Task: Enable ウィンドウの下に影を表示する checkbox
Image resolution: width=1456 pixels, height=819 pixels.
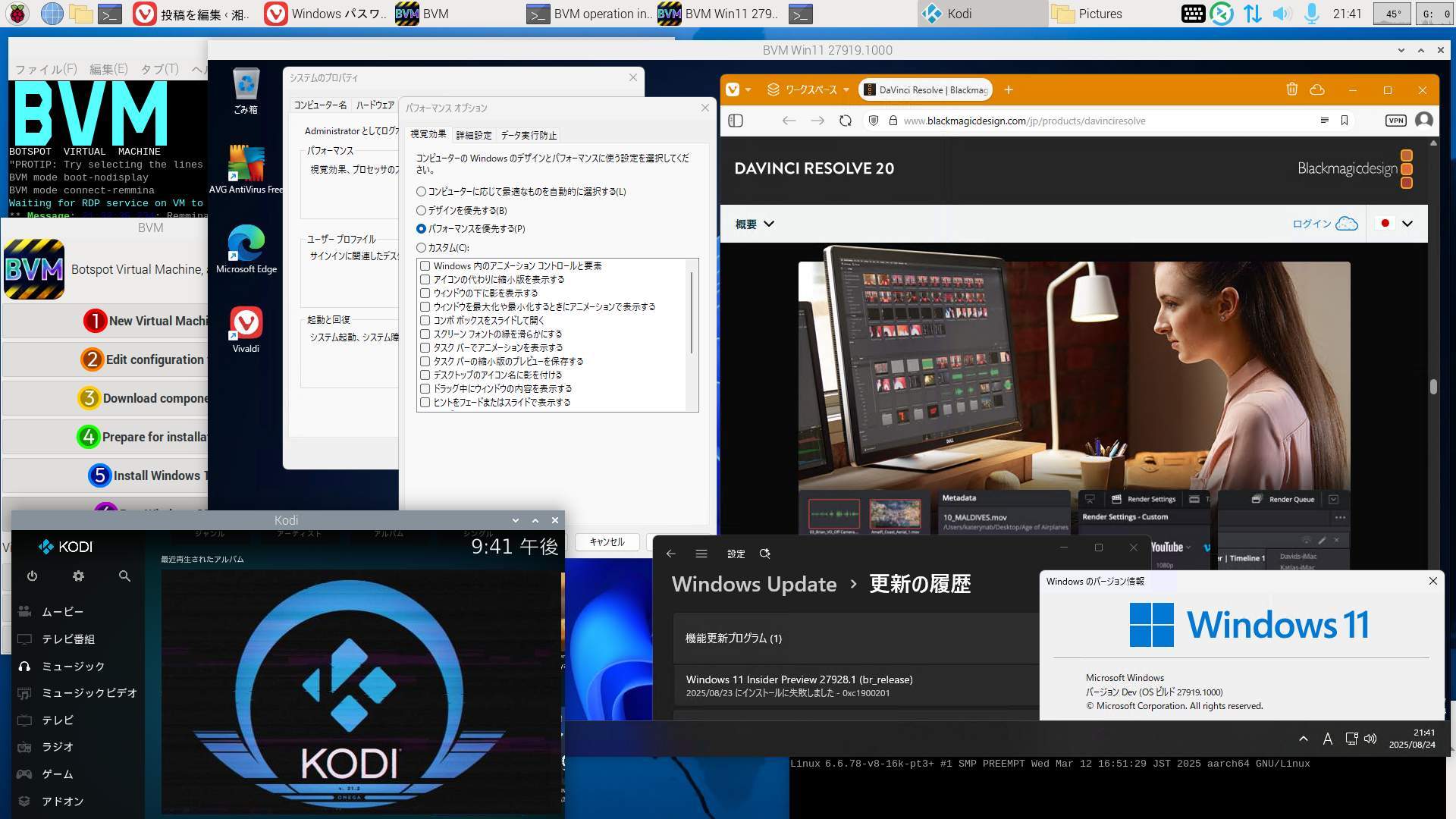Action: (425, 293)
